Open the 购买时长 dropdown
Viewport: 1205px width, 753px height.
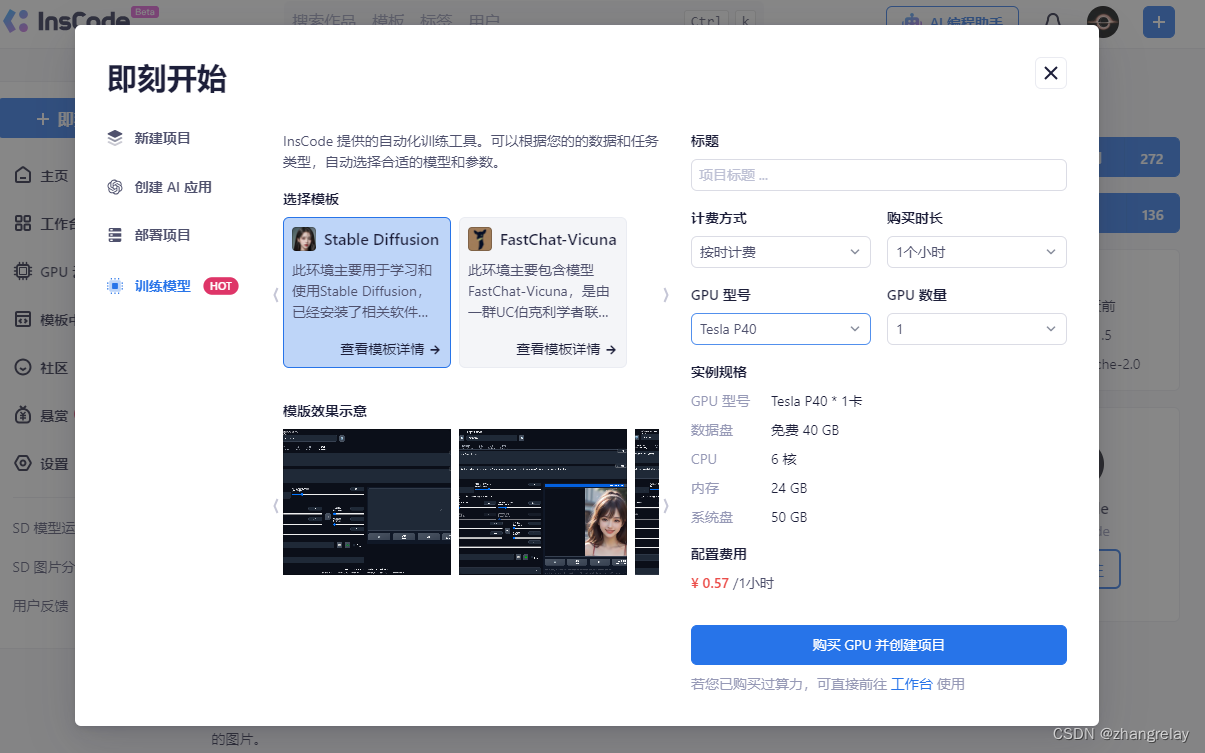[x=977, y=252]
